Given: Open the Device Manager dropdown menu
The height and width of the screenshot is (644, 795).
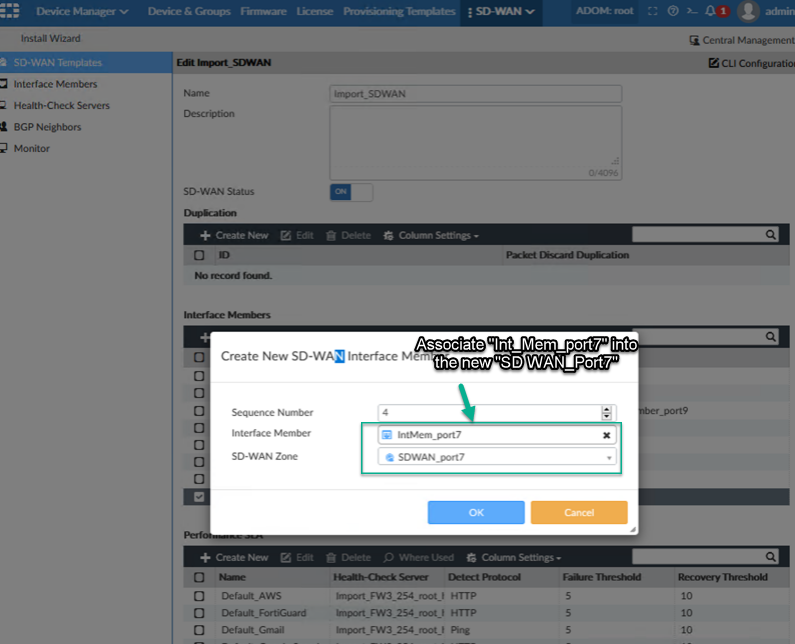Looking at the screenshot, I should [x=82, y=11].
